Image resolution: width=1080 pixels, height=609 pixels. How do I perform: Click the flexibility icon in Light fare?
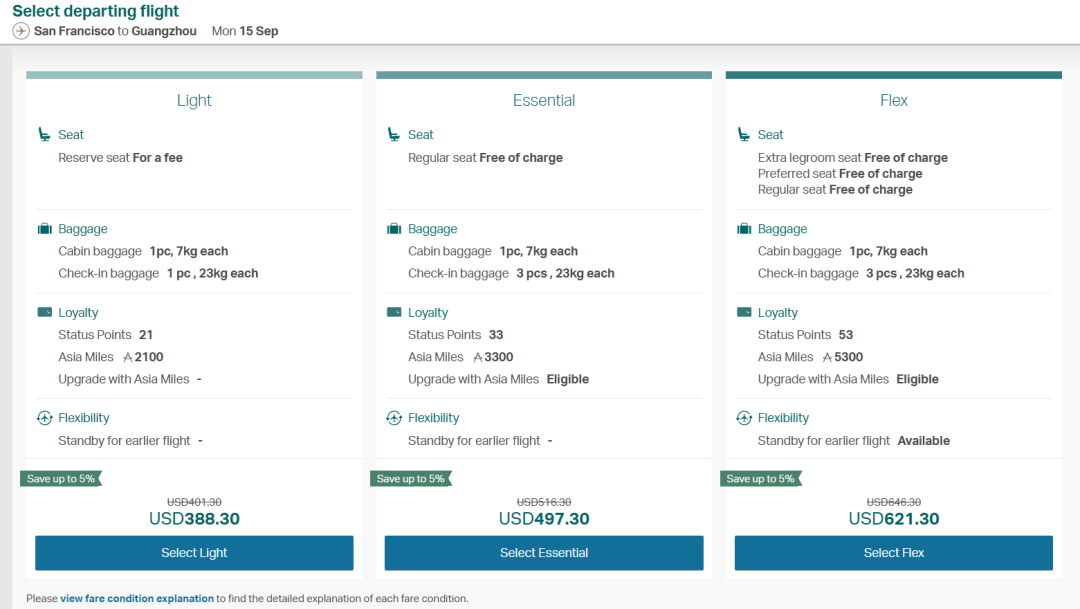[x=44, y=418]
